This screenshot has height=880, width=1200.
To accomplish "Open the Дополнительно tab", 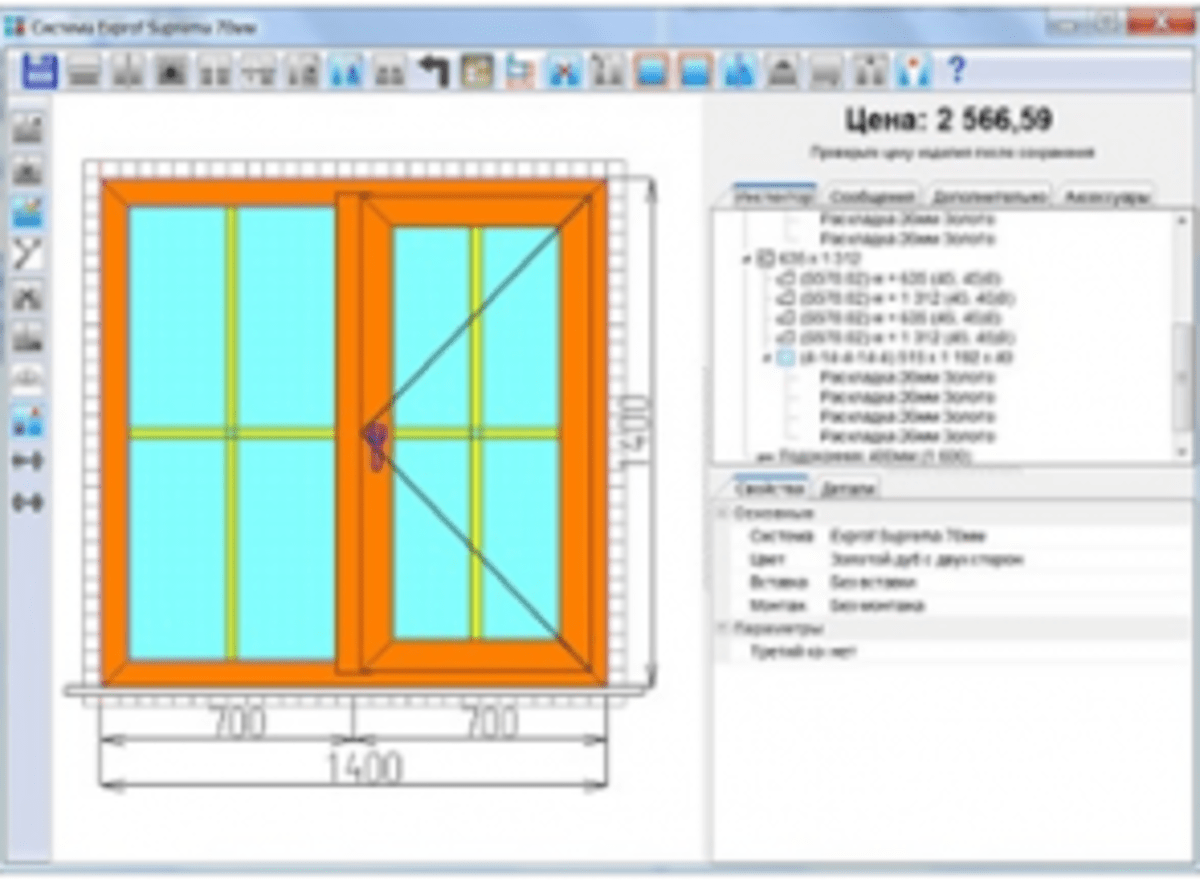I will [x=989, y=196].
